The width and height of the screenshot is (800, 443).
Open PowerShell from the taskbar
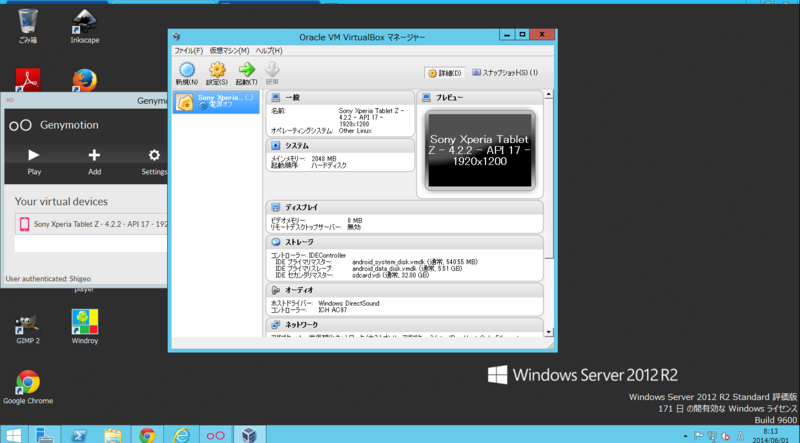point(79,435)
